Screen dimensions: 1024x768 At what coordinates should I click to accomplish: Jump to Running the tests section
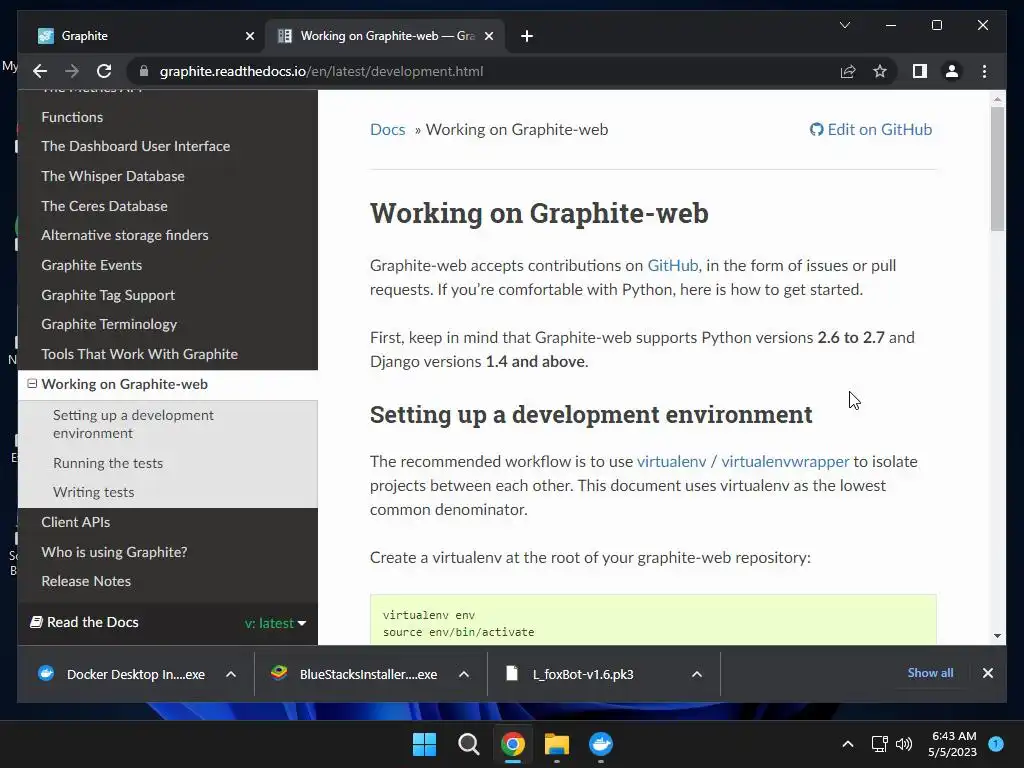pos(108,463)
